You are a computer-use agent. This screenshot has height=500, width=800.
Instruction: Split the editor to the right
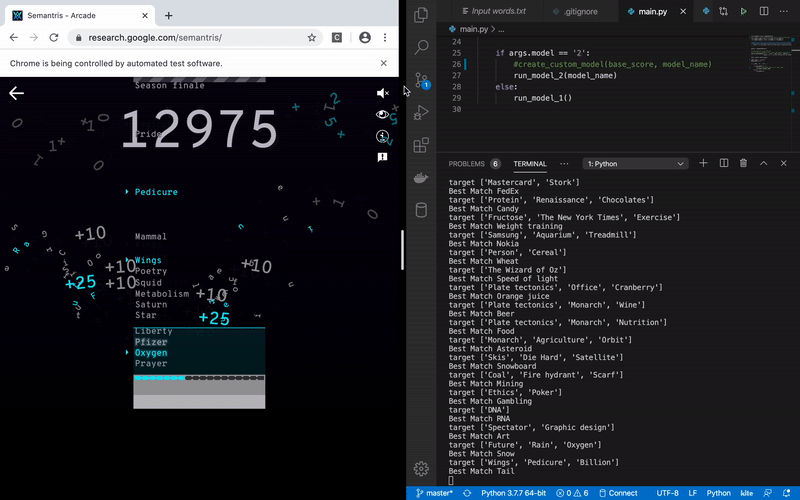[764, 11]
